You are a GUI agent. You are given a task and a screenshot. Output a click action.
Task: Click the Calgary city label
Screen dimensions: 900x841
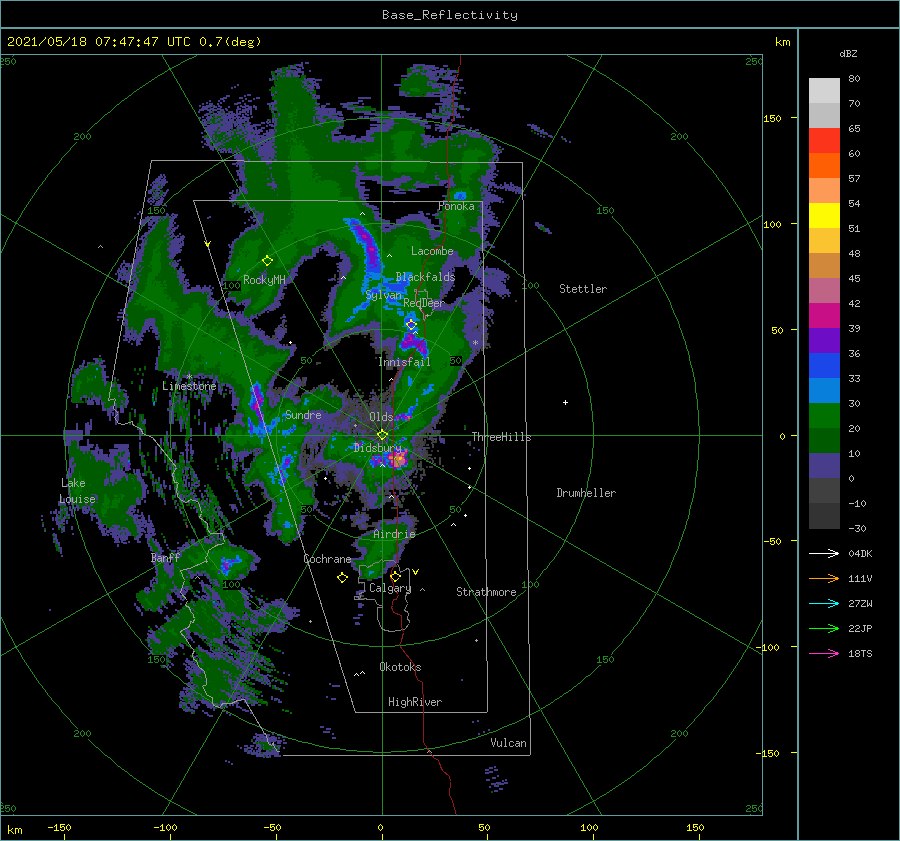click(390, 588)
